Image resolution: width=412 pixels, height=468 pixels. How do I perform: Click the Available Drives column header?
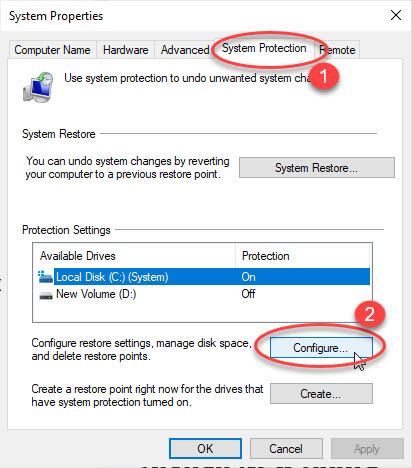pyautogui.click(x=134, y=256)
